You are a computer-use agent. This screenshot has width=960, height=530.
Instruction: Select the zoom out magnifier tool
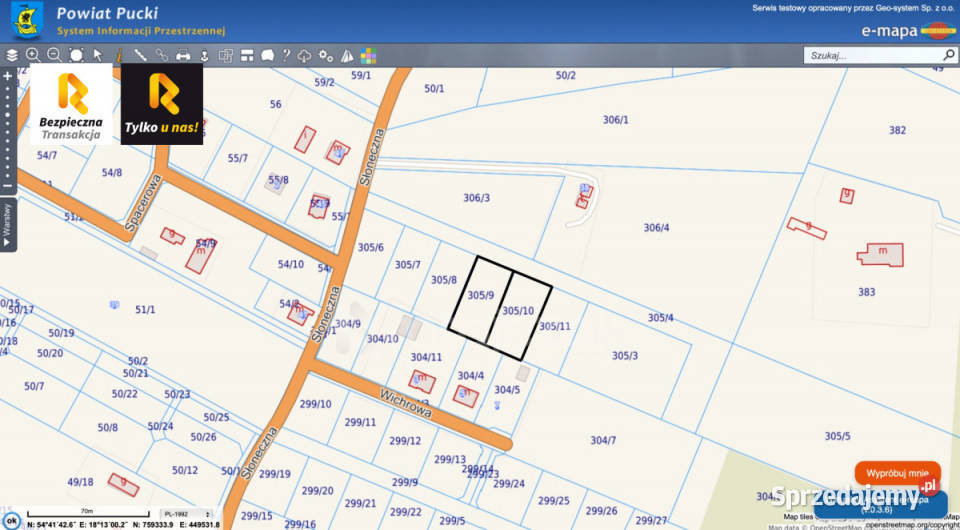pyautogui.click(x=54, y=56)
